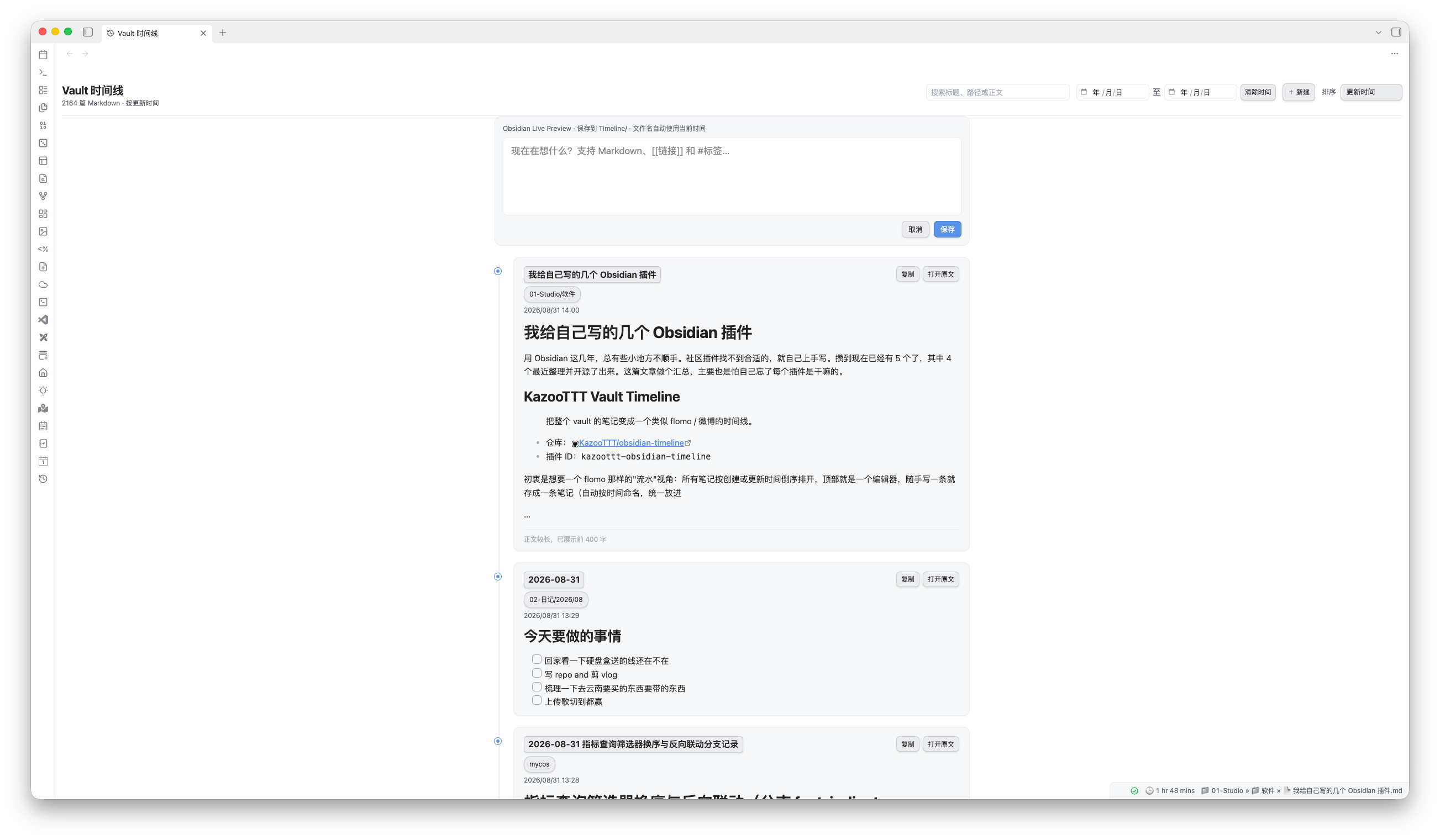Viewport: 1440px width, 840px height.
Task: Click 复制 on the 2026-08-31 diary card
Action: [x=907, y=580]
